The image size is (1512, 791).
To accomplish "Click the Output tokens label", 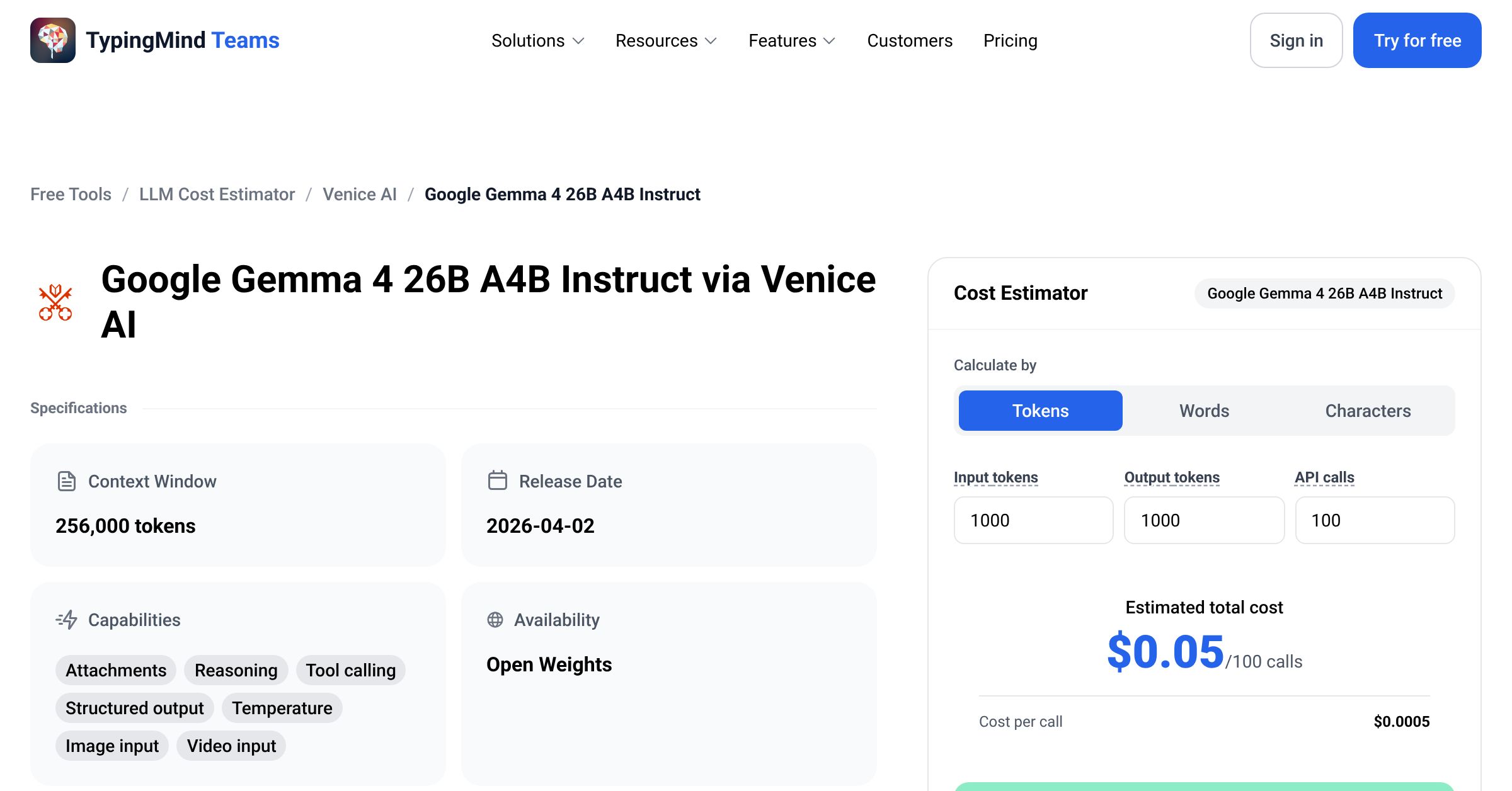I will click(1172, 477).
